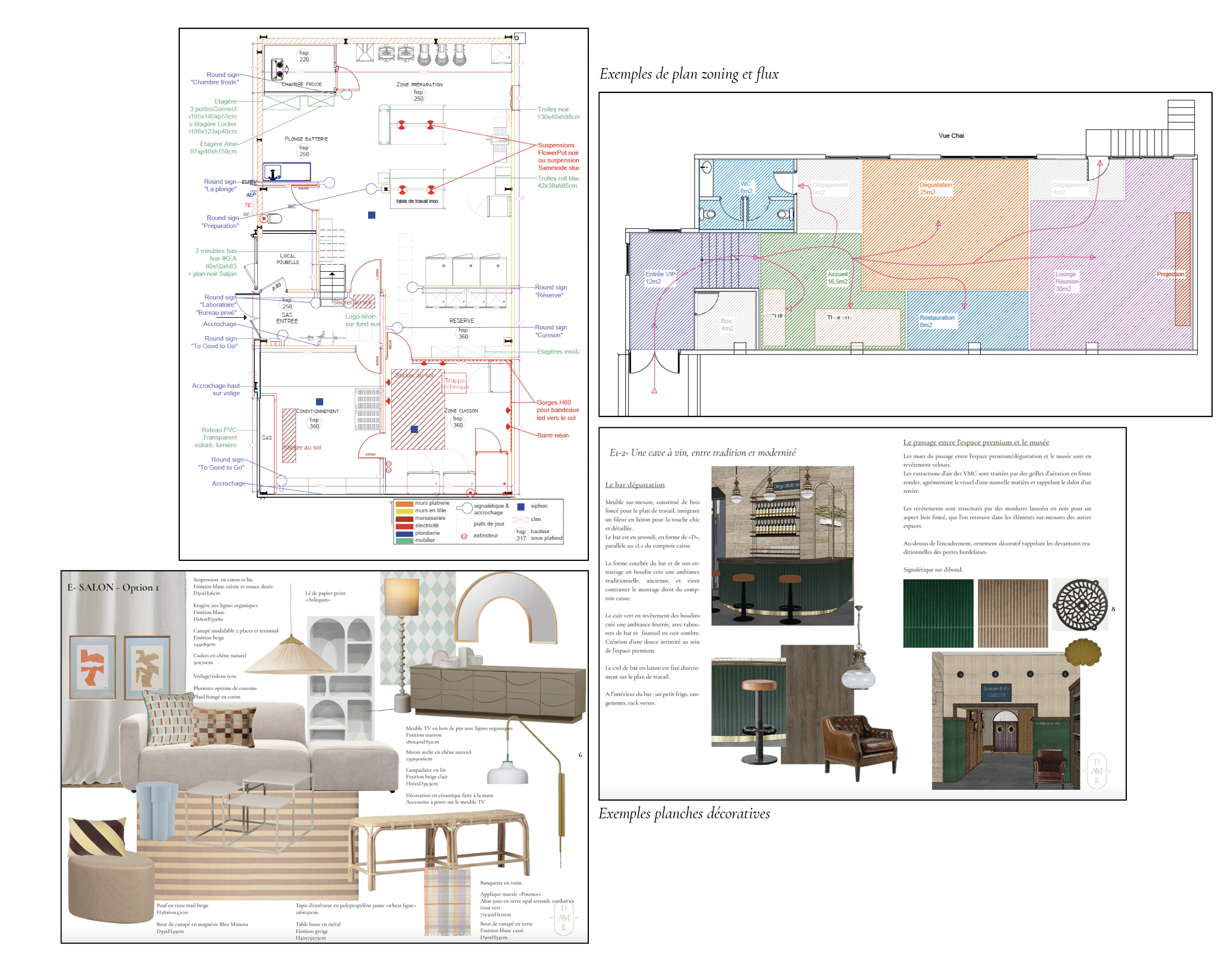Click the "WC 6m2" blue zone label
The height and width of the screenshot is (970, 1232).
click(746, 188)
